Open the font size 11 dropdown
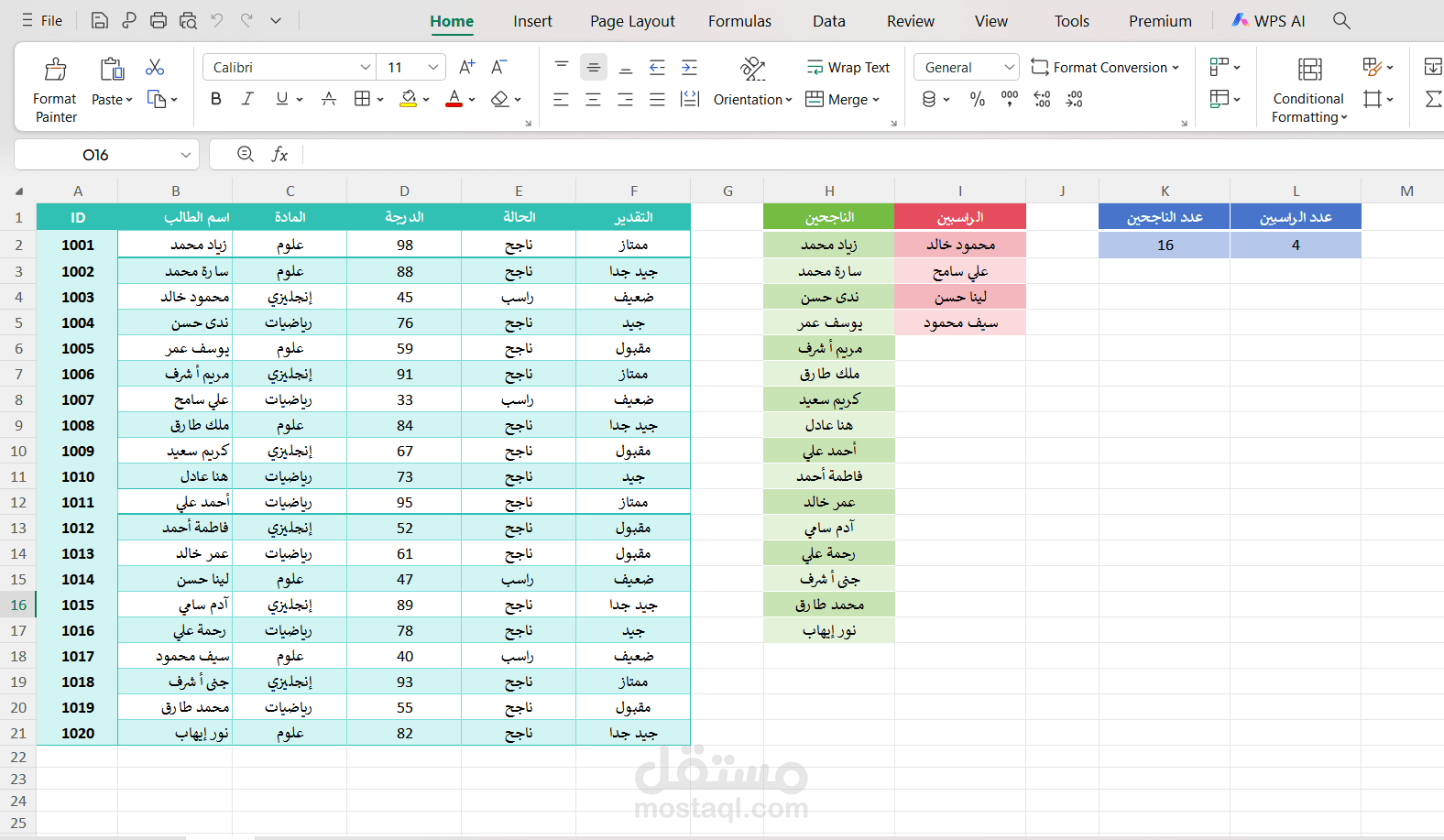1444x840 pixels. [433, 67]
